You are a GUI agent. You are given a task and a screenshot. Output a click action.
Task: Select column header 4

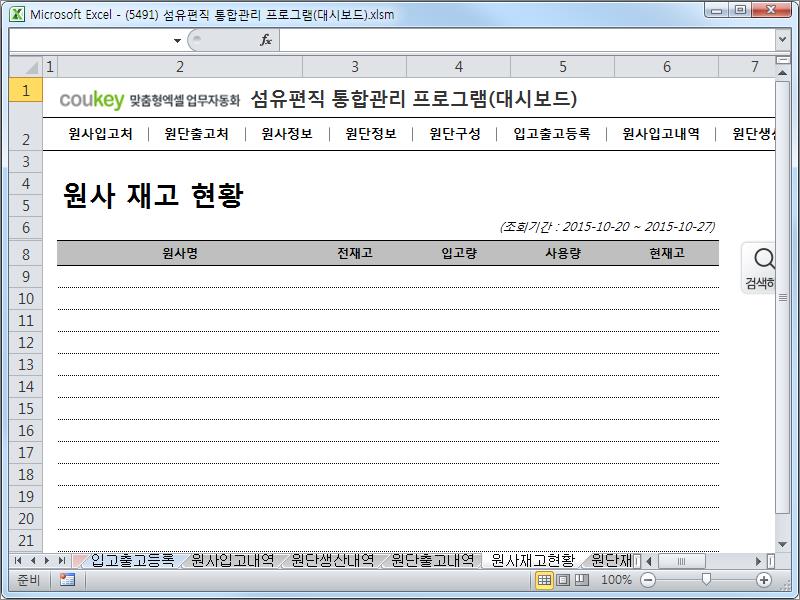(459, 66)
